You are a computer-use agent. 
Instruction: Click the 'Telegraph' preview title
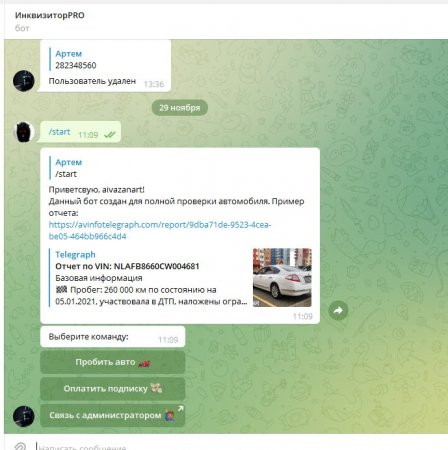click(x=75, y=255)
